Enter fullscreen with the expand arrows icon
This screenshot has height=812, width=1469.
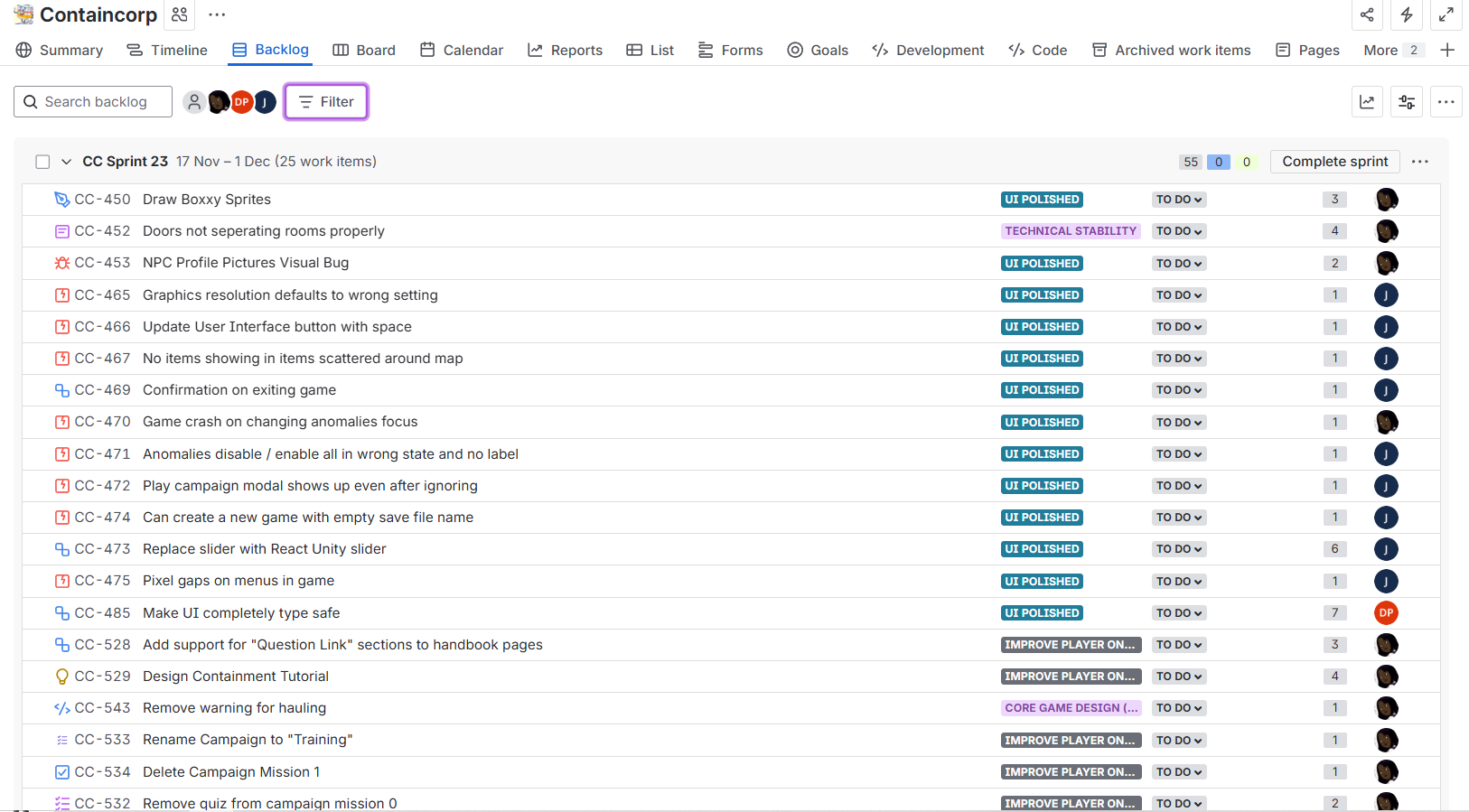pyautogui.click(x=1446, y=14)
